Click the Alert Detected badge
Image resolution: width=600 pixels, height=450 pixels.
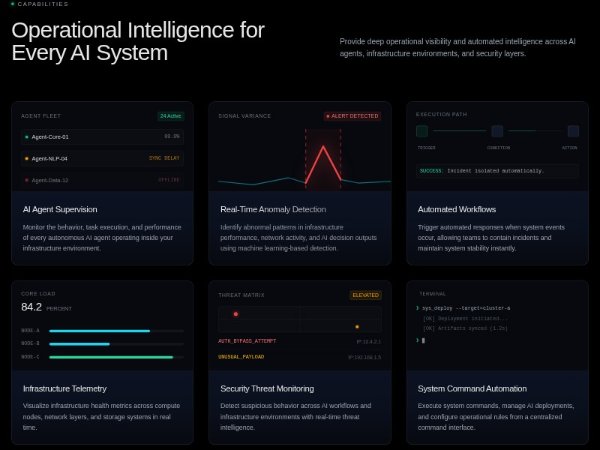click(352, 115)
